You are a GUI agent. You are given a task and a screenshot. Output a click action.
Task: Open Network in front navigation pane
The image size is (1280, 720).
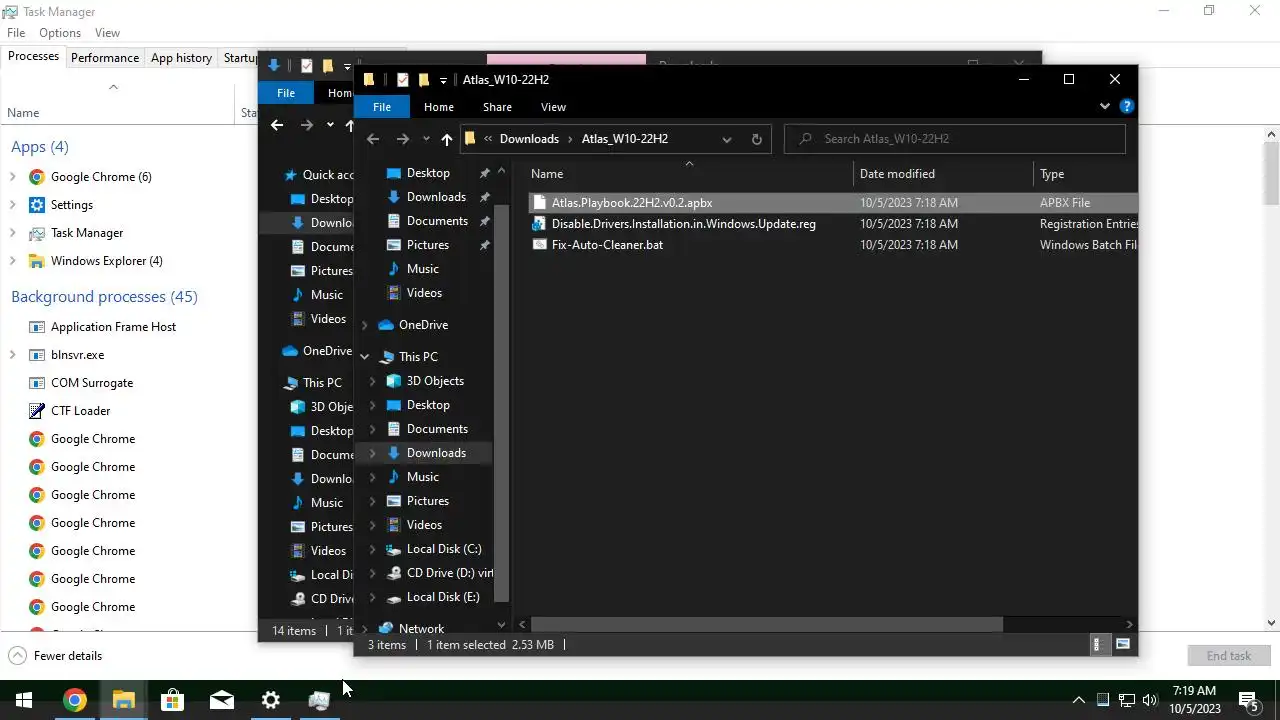click(x=421, y=629)
